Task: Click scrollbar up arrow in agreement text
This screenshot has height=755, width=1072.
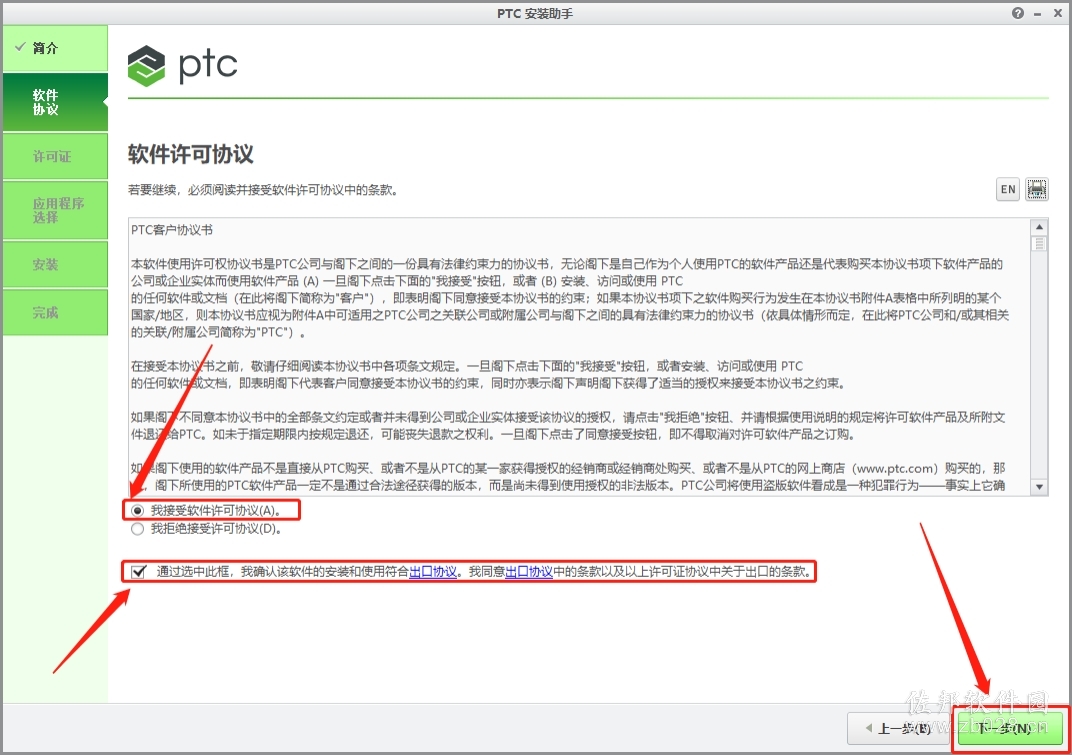Action: pos(1039,227)
